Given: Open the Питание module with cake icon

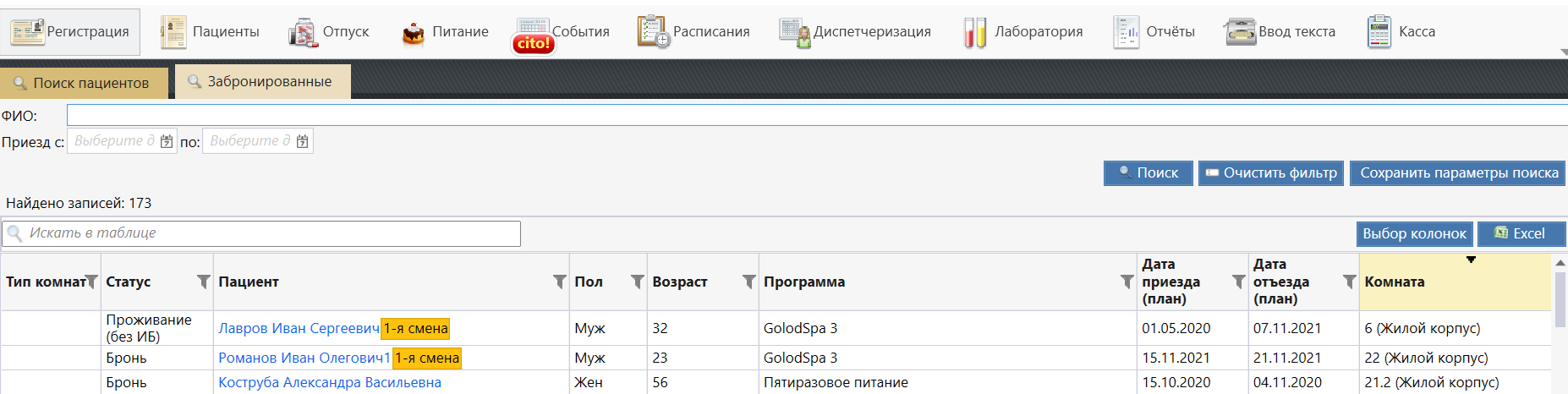Looking at the screenshot, I should 414,33.
